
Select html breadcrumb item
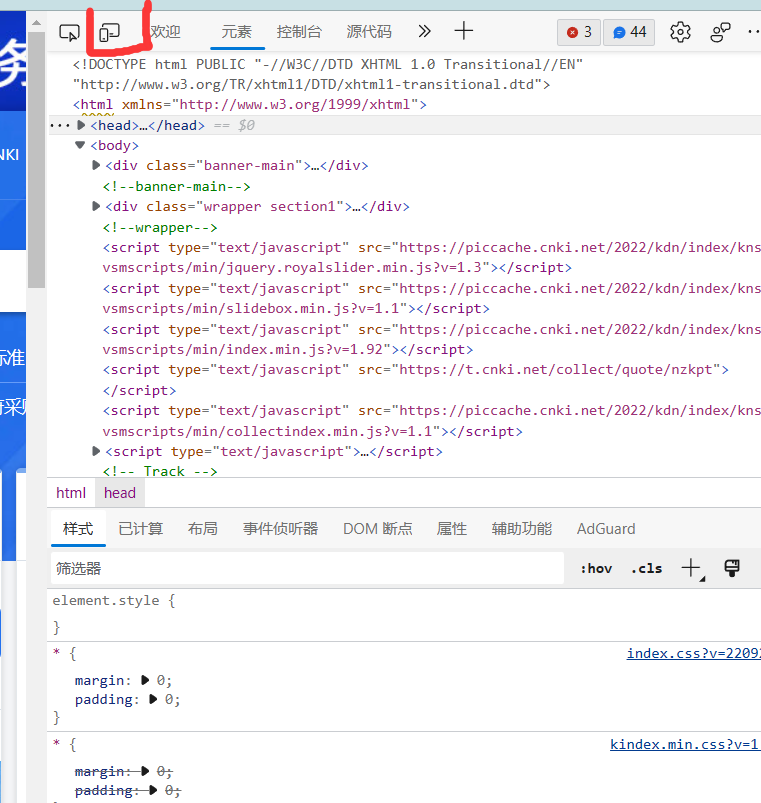(x=71, y=493)
